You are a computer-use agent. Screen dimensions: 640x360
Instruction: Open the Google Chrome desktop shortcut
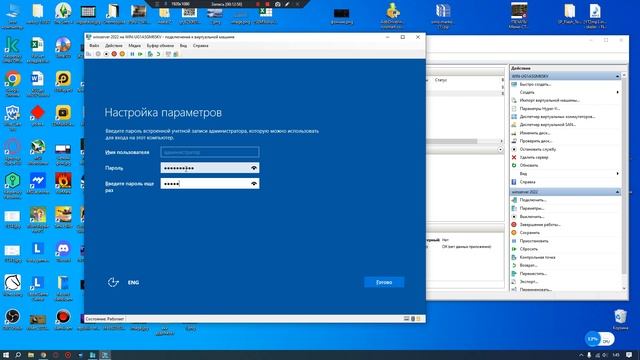[13, 84]
